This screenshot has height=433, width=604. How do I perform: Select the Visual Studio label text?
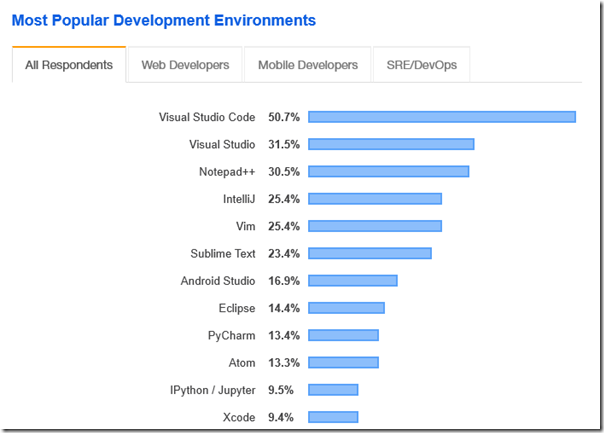(222, 144)
